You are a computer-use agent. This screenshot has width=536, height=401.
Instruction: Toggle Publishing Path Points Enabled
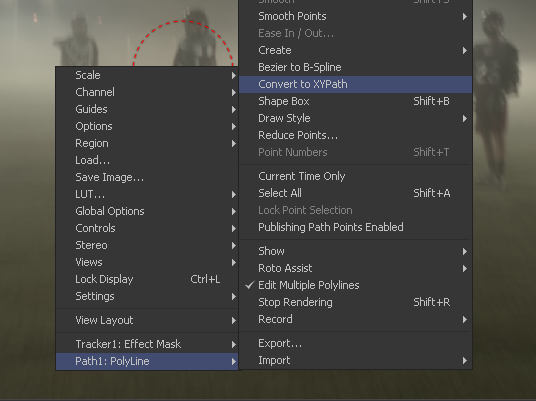point(356,227)
